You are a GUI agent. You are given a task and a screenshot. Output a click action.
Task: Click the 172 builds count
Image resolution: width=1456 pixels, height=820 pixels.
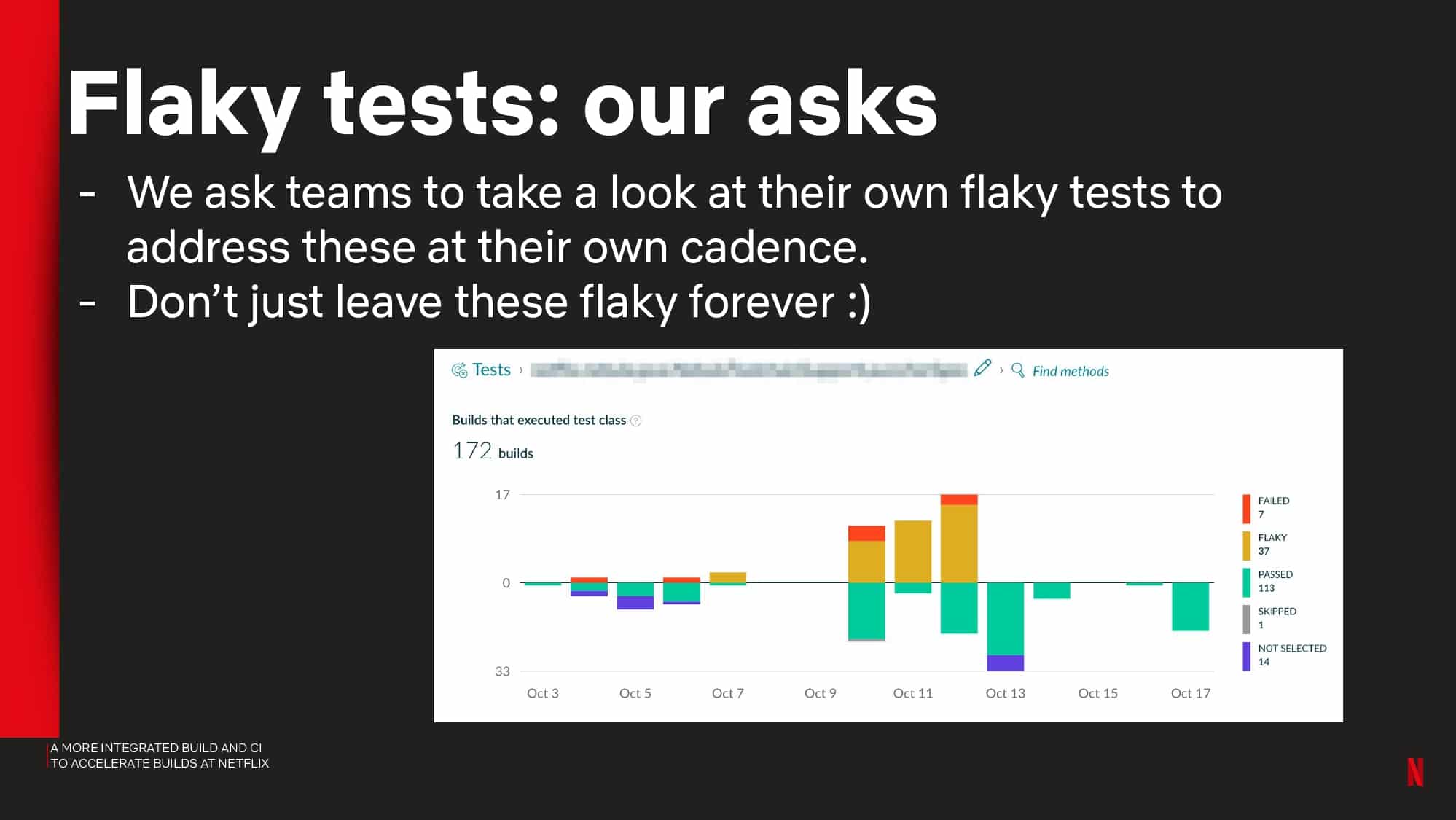pos(493,451)
